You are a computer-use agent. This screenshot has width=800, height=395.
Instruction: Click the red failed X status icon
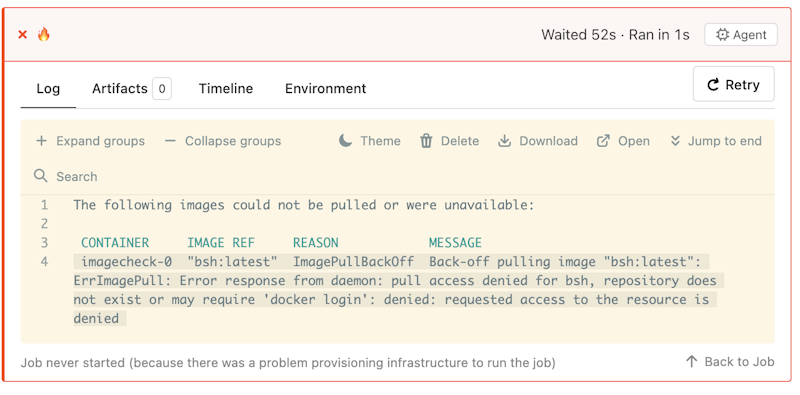tap(22, 35)
